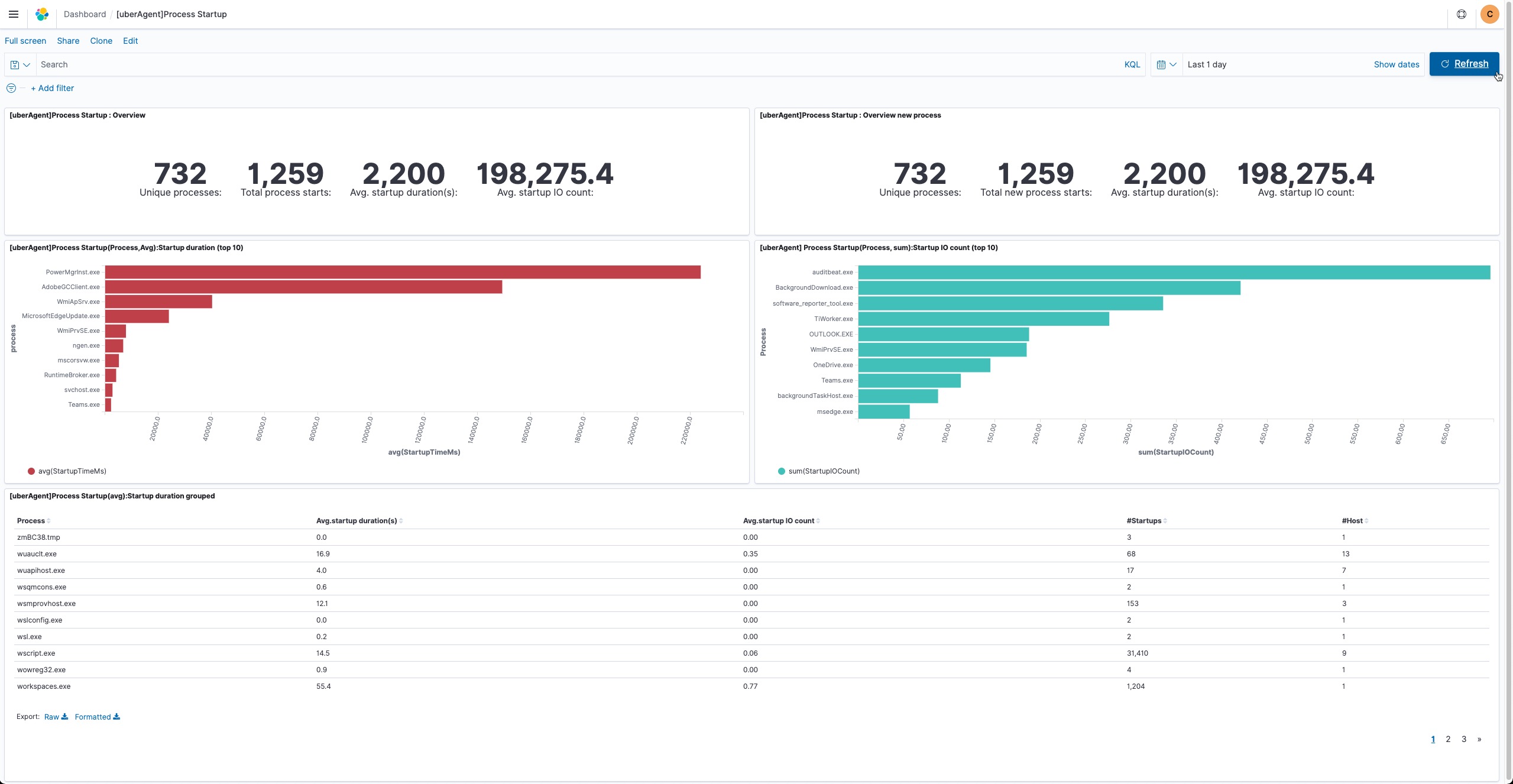Viewport: 1513px width, 784px height.
Task: Click the Add filter link
Action: coord(52,88)
